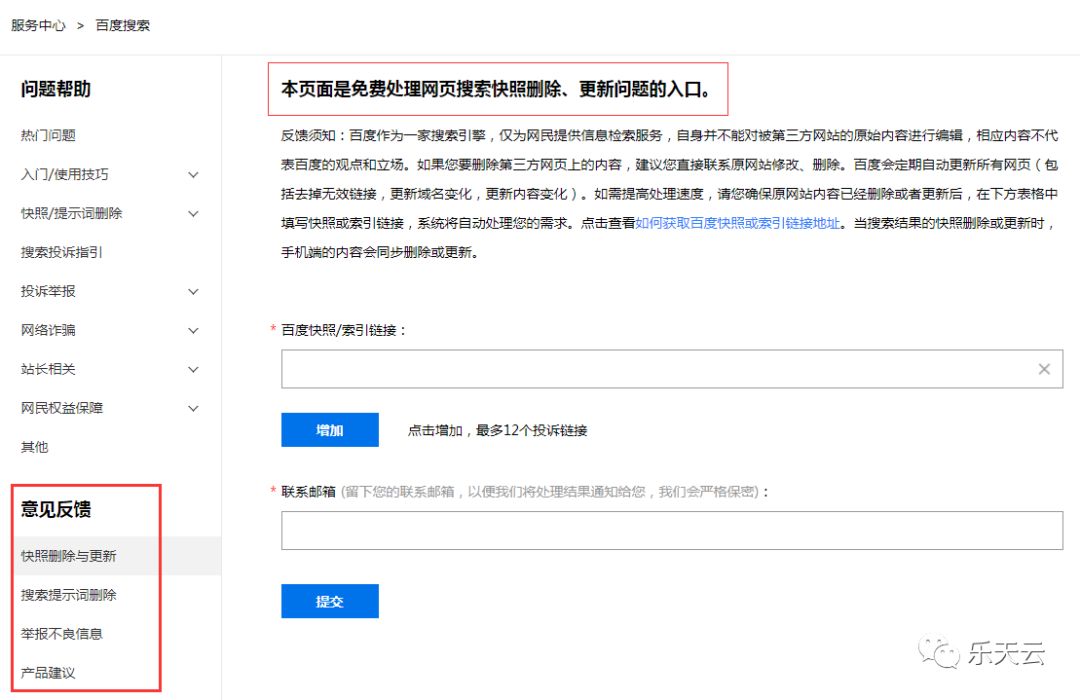Select 举报不良信息 under 意见反馈
This screenshot has height=700, width=1080.
click(x=60, y=633)
